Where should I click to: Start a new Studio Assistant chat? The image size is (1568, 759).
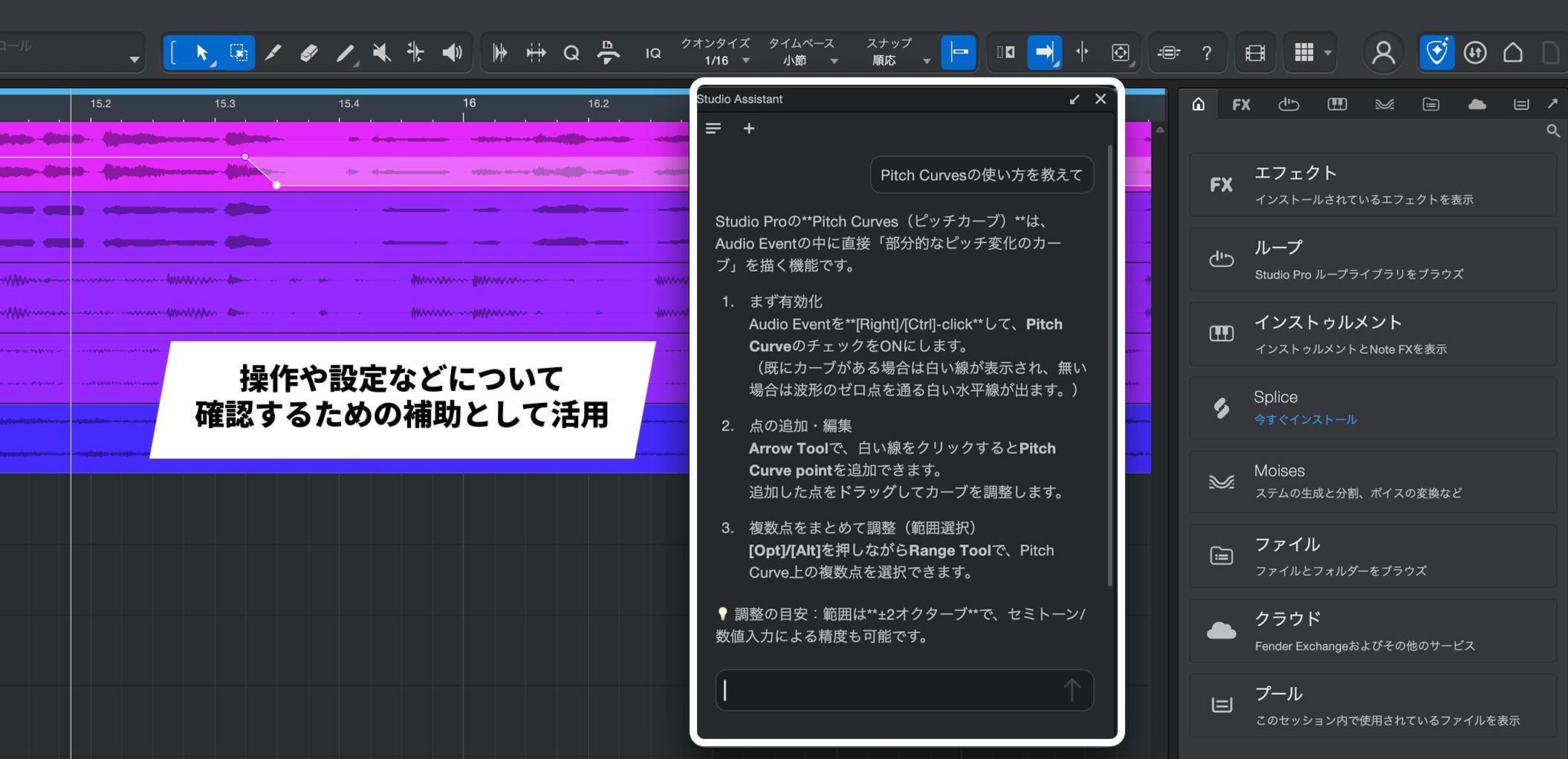point(749,129)
